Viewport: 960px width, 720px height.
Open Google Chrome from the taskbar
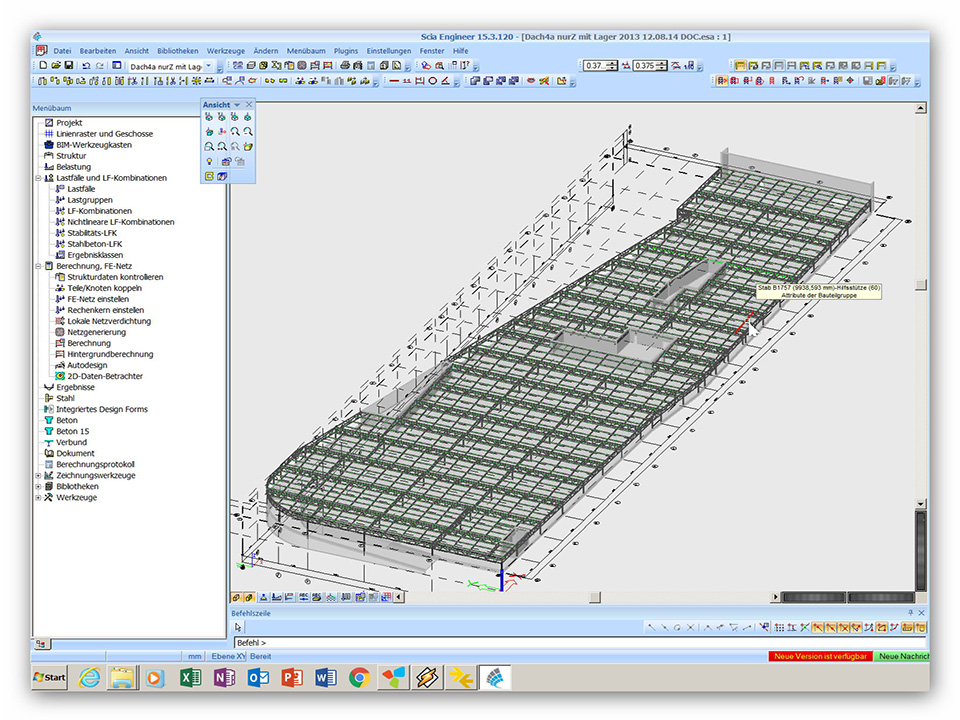[x=359, y=677]
